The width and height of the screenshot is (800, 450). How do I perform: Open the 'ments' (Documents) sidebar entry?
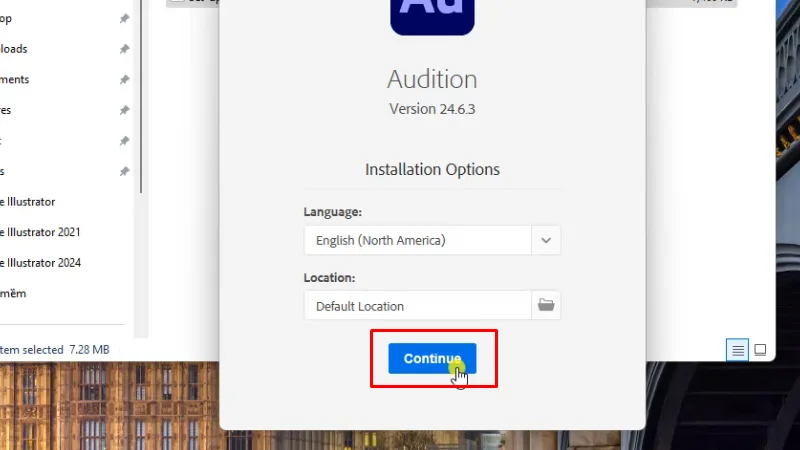15,80
